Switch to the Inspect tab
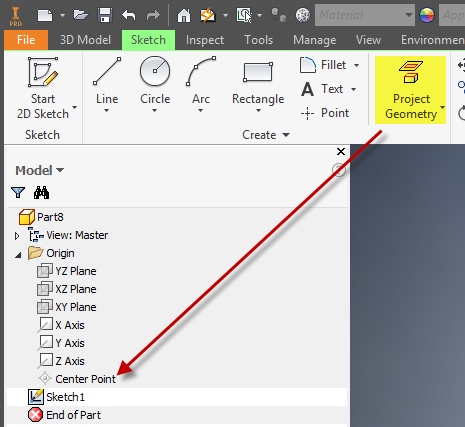465x427 pixels. point(205,40)
